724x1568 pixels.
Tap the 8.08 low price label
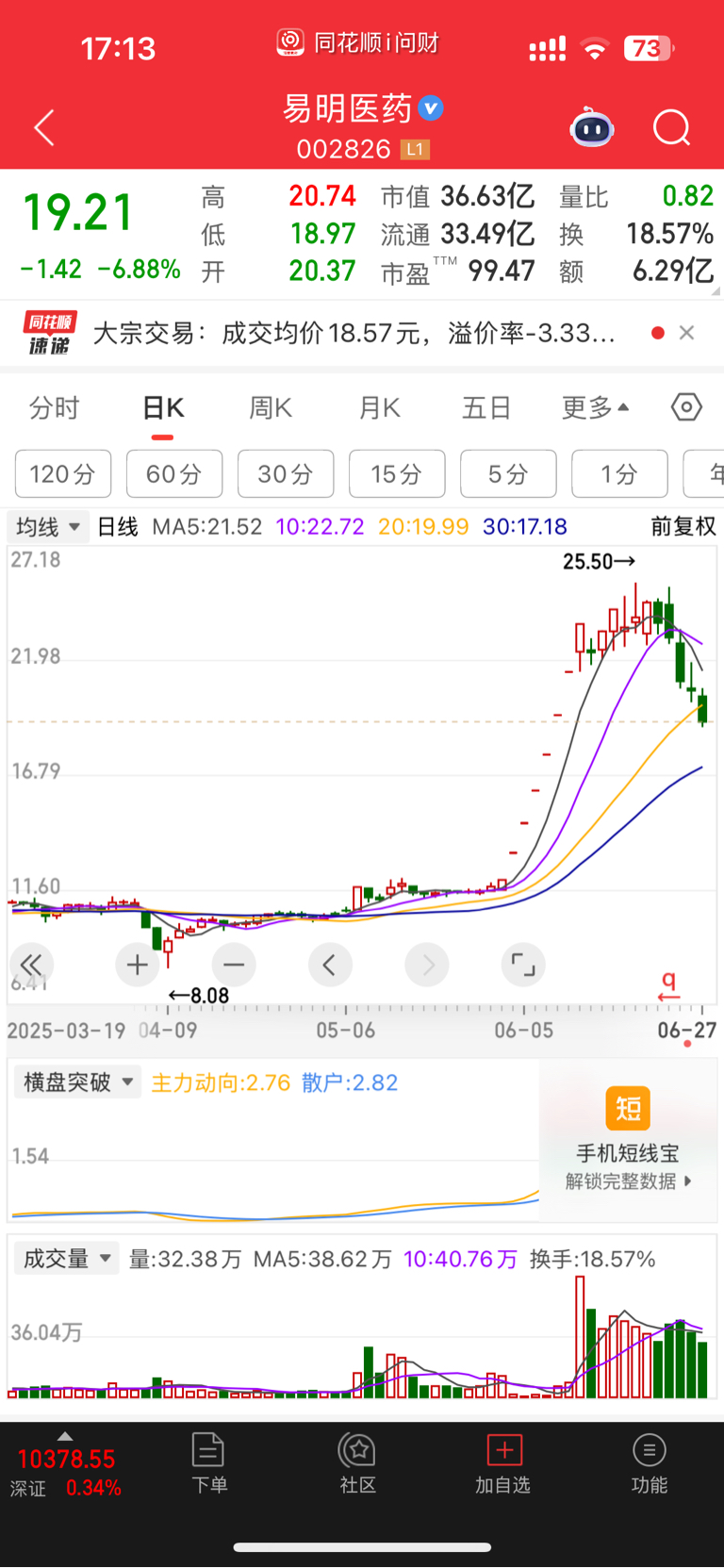click(199, 996)
